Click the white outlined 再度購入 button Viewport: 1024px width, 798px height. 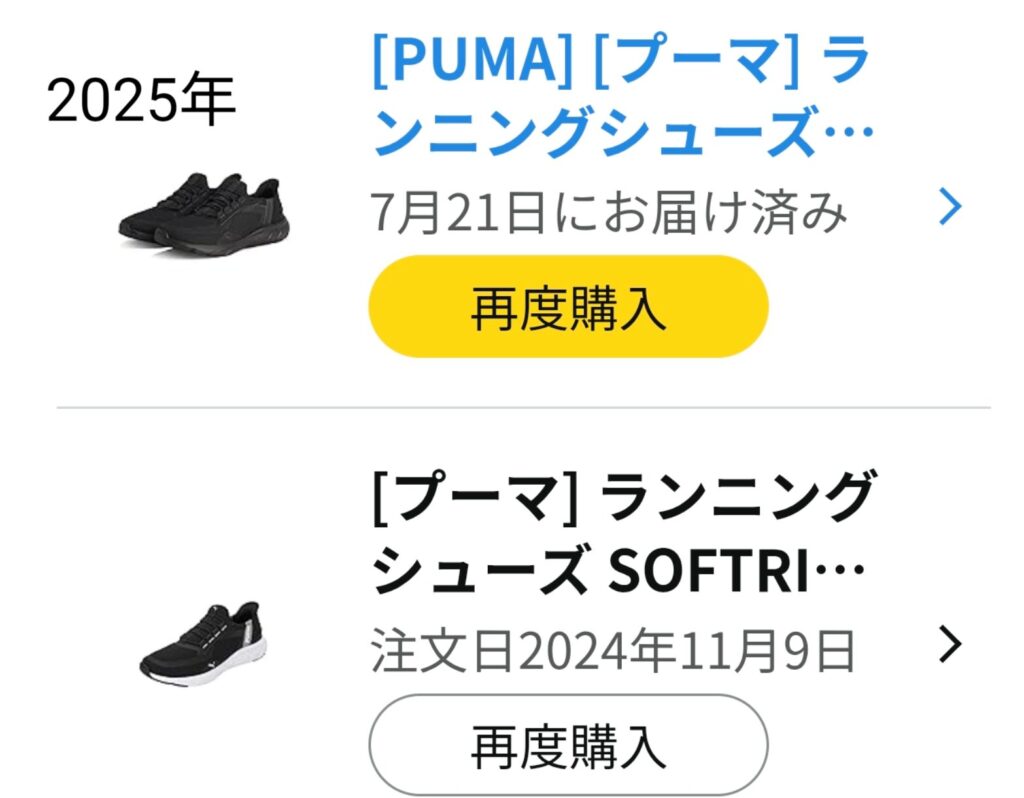tap(568, 745)
